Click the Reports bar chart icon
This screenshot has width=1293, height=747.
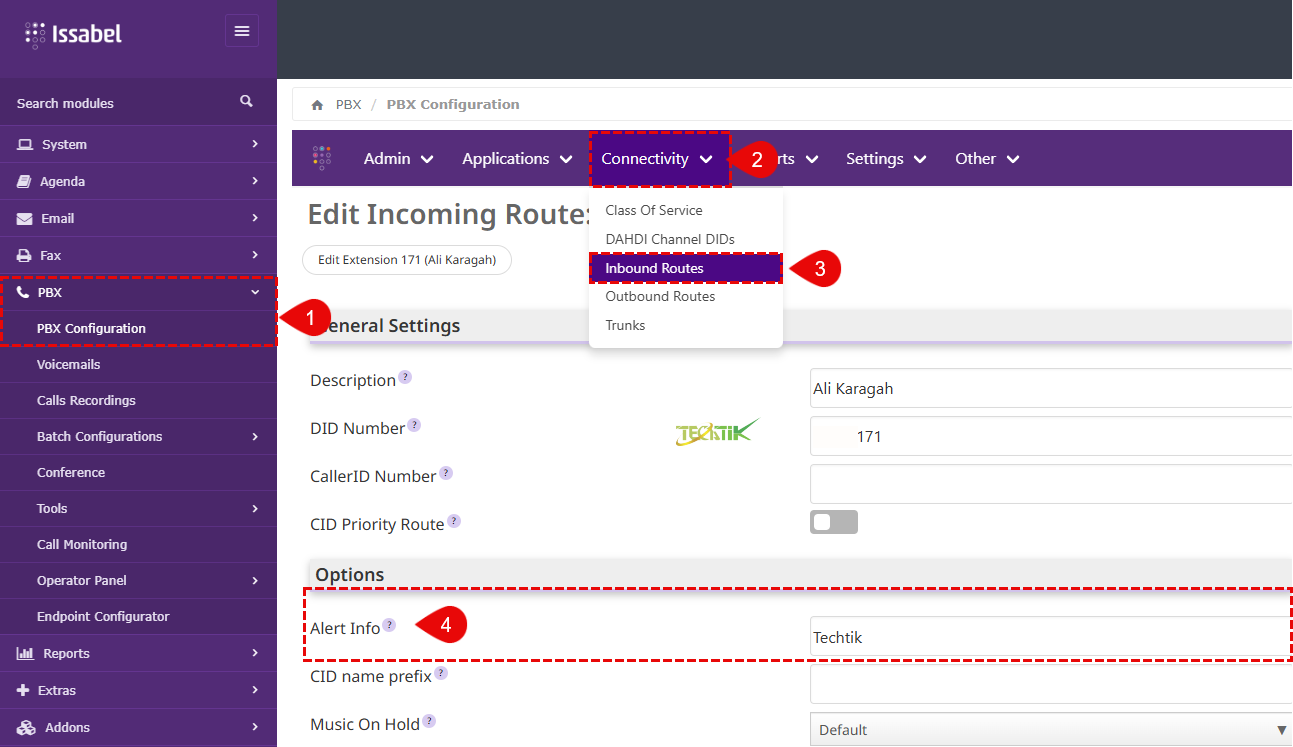[25, 653]
